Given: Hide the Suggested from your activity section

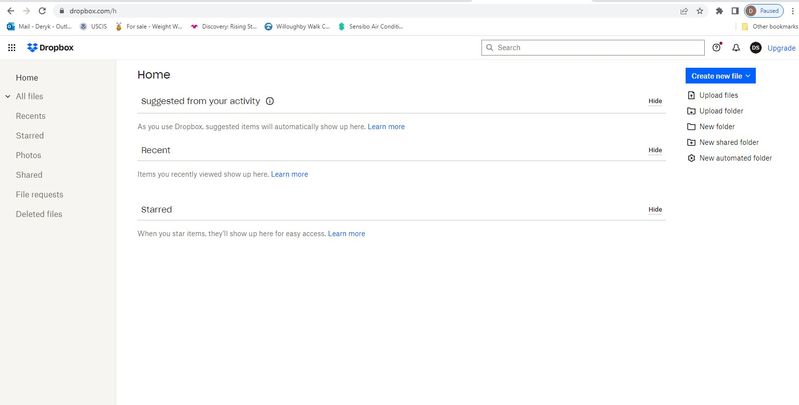Looking at the screenshot, I should [655, 101].
